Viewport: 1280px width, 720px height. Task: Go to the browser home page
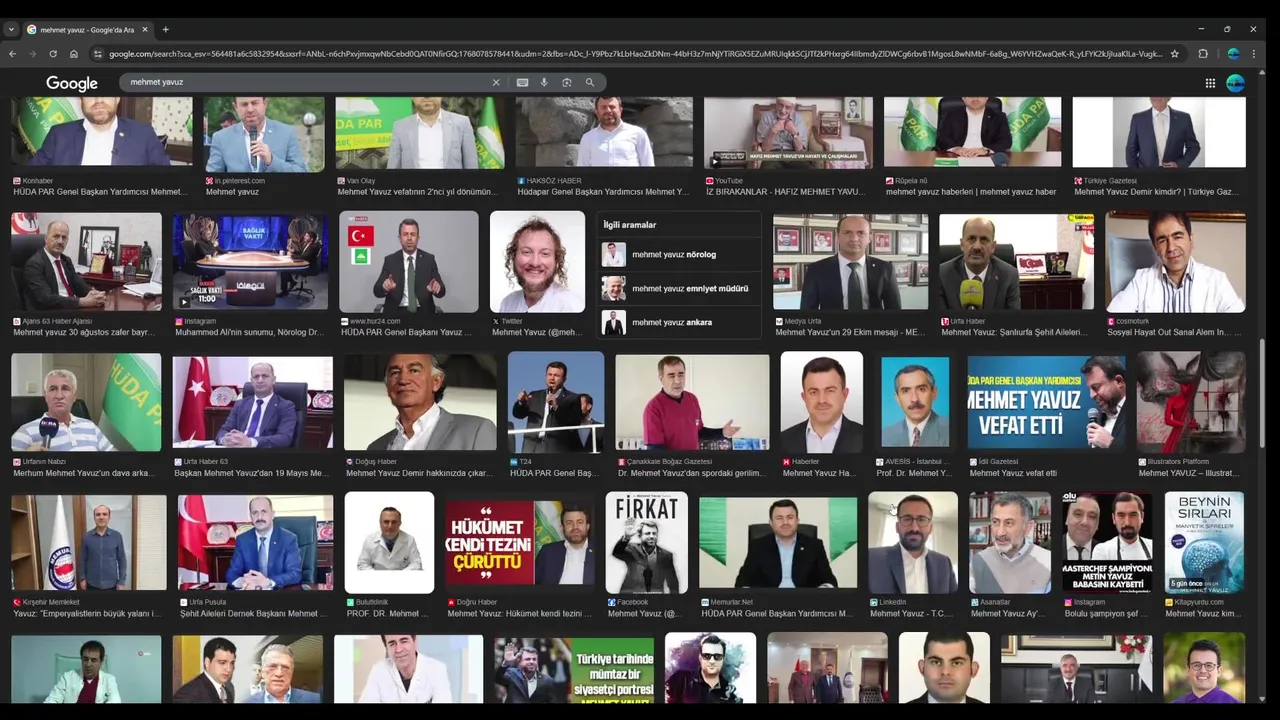coord(73,54)
